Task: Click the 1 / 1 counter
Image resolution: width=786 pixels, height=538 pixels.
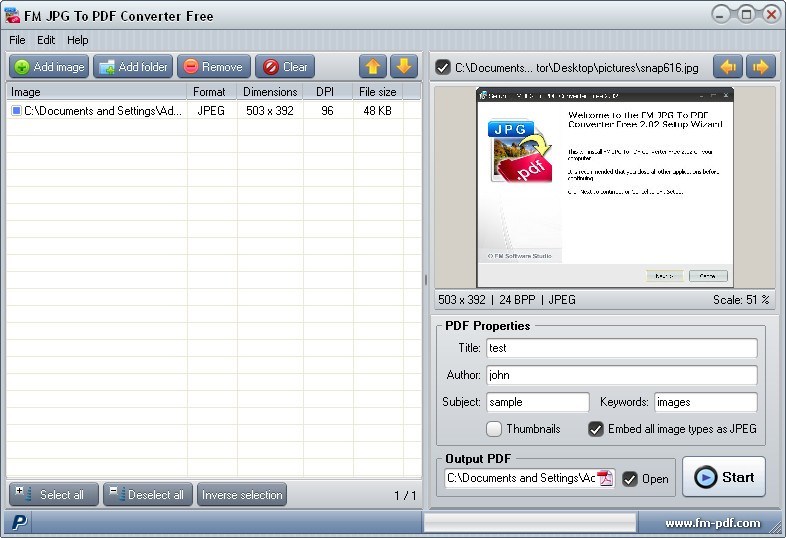Action: (x=405, y=496)
